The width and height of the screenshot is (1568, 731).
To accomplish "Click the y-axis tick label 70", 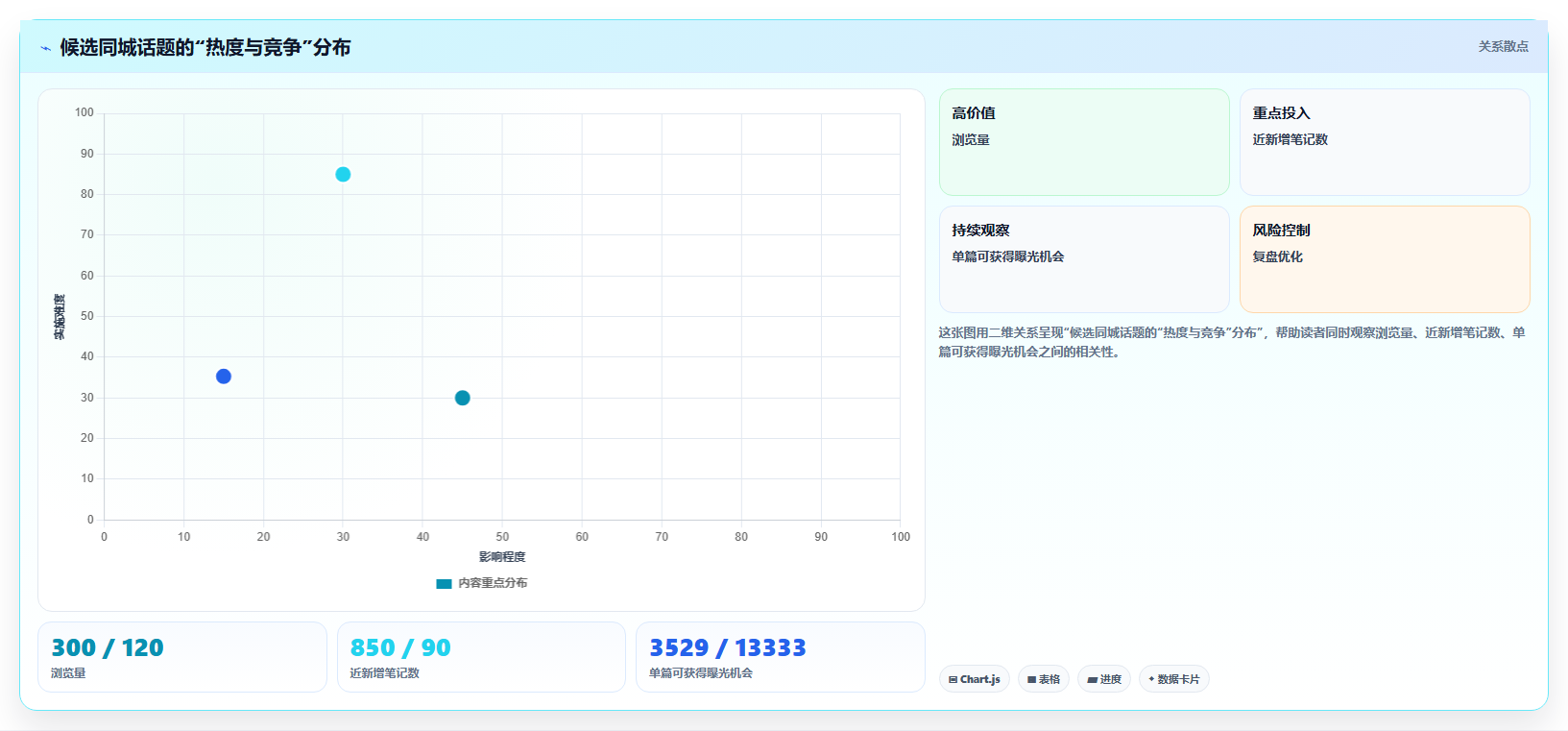I will pyautogui.click(x=87, y=234).
